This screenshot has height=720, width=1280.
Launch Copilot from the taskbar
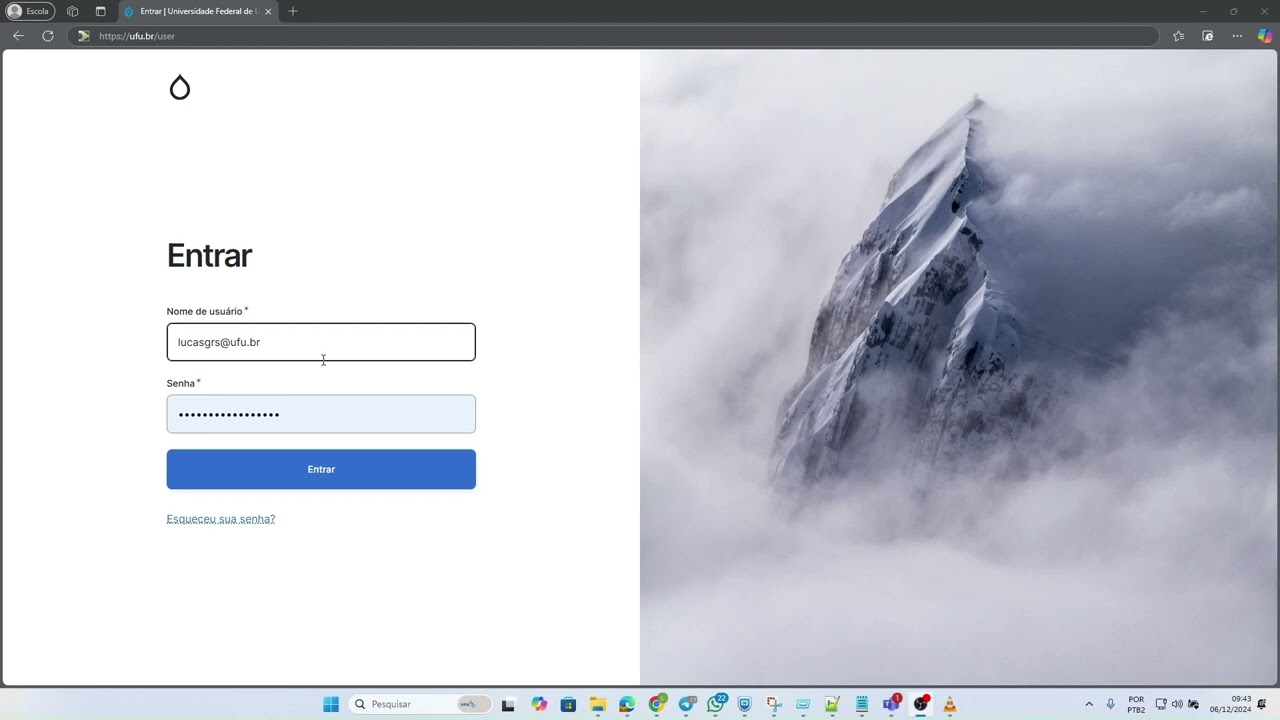pos(540,704)
